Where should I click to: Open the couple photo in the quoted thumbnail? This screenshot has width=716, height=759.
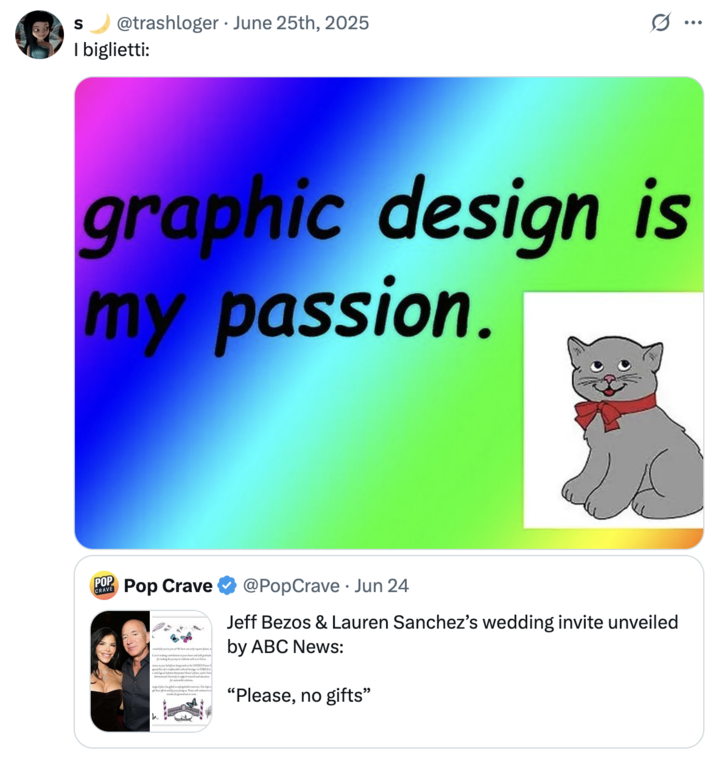pos(120,672)
